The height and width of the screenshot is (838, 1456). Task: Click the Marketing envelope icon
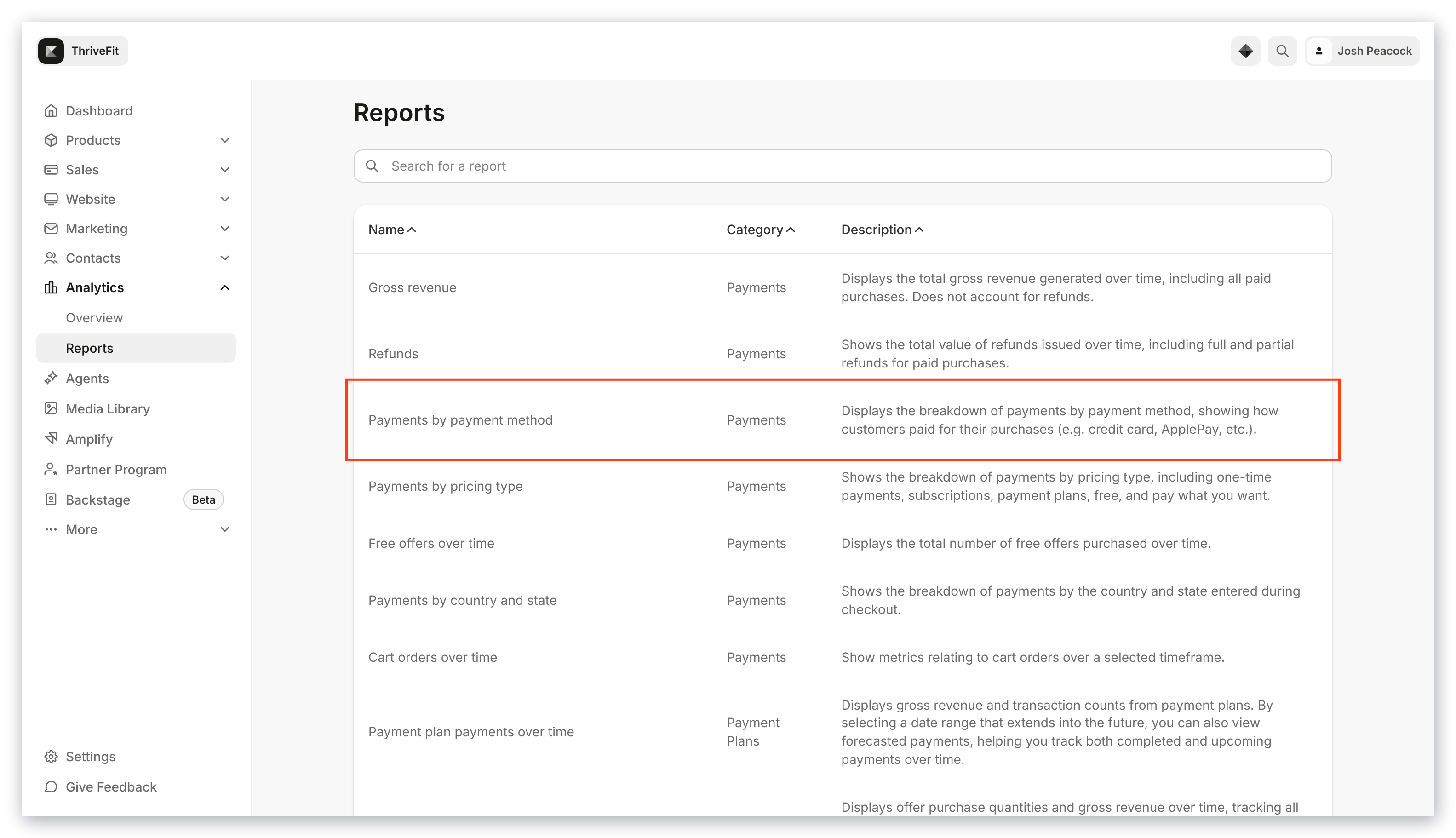(x=51, y=229)
